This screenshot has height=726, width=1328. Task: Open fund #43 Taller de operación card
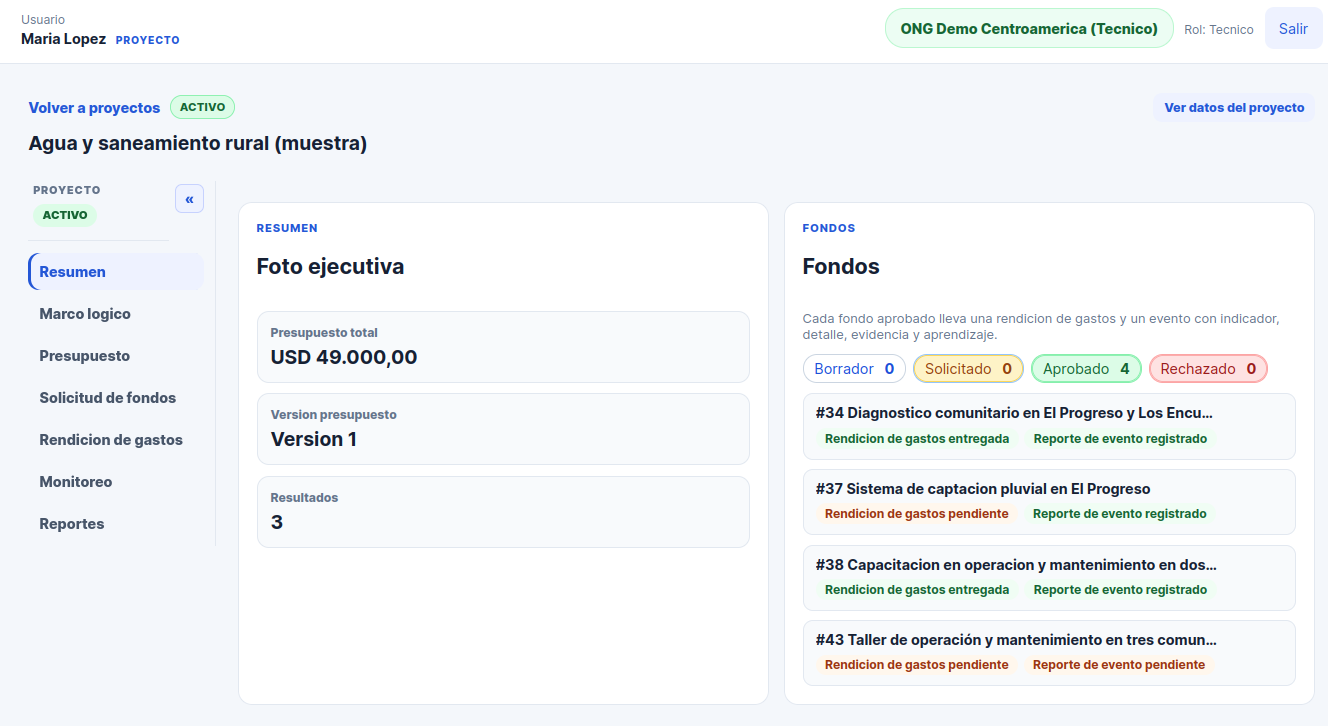click(x=1049, y=653)
